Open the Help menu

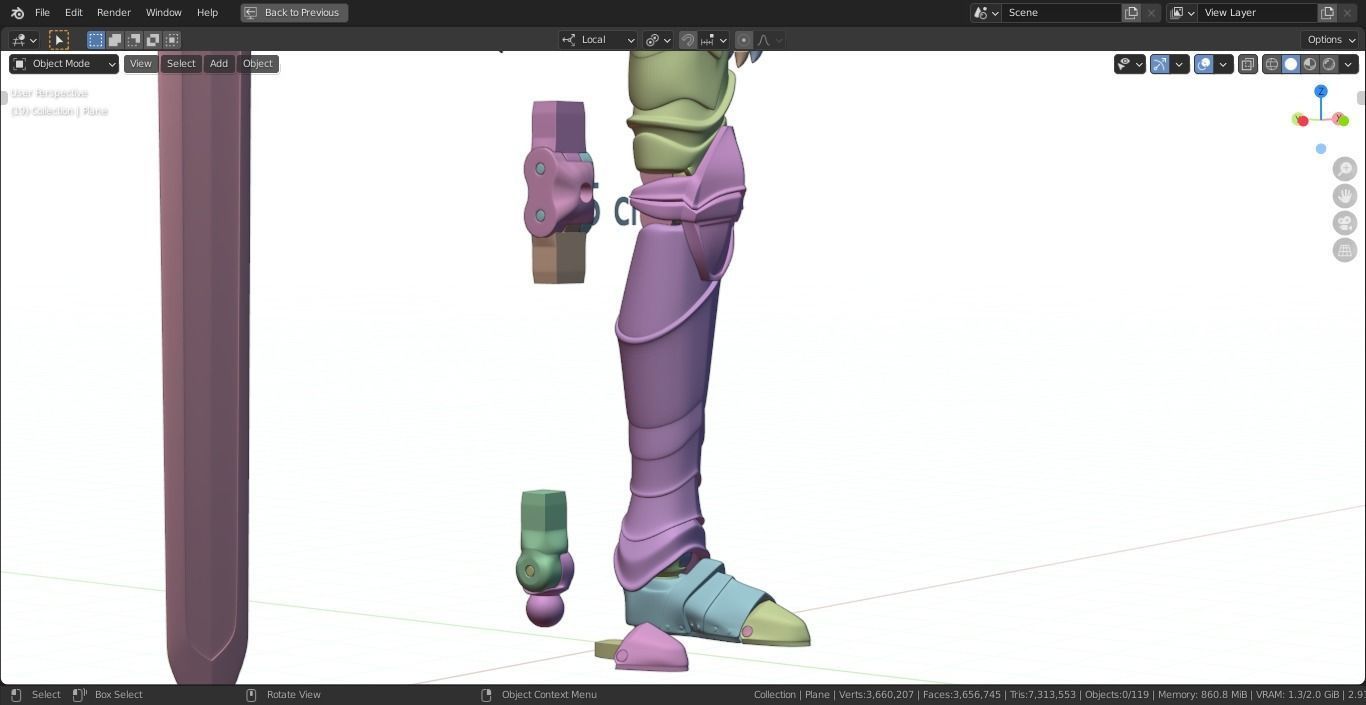[207, 13]
